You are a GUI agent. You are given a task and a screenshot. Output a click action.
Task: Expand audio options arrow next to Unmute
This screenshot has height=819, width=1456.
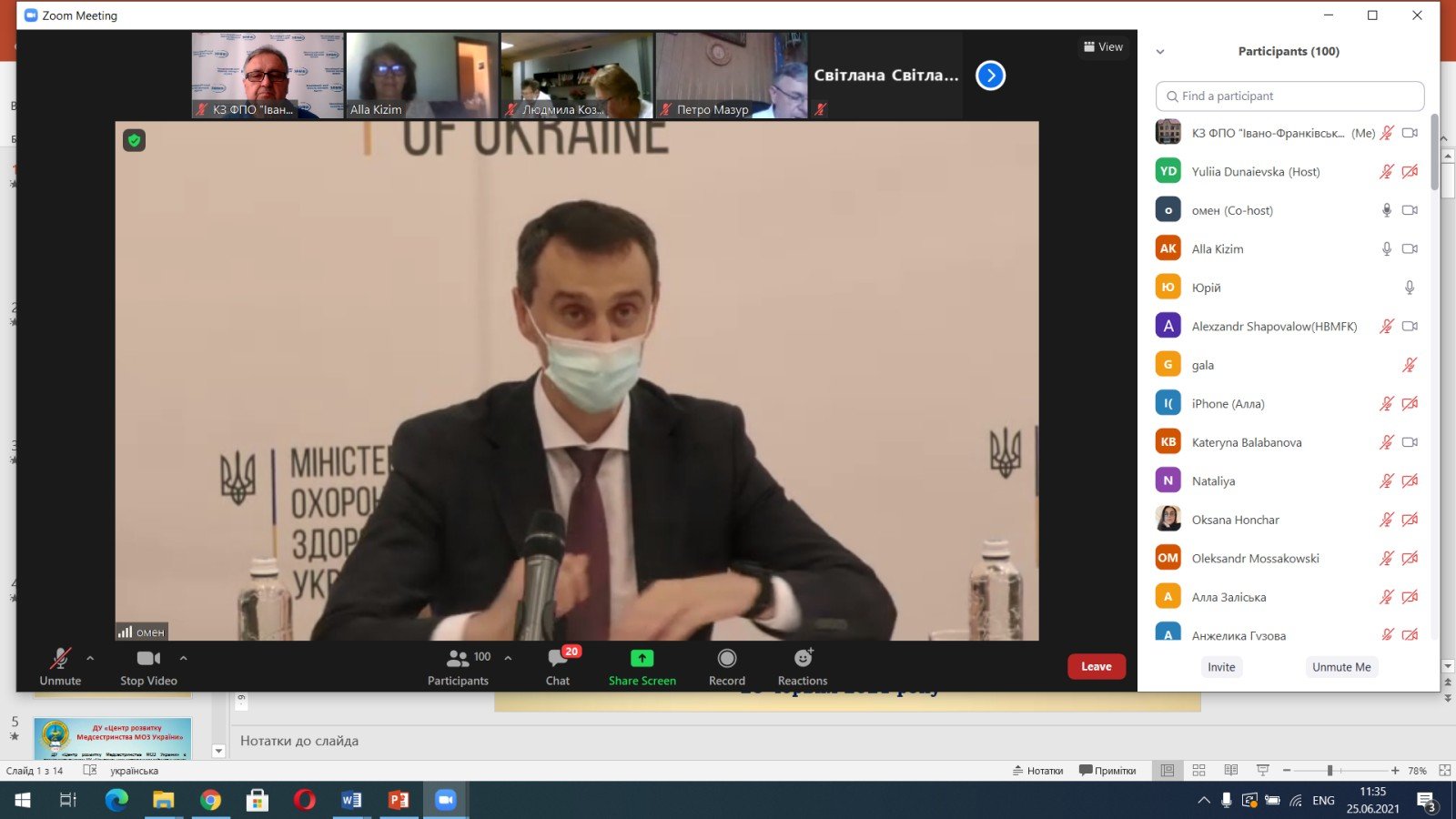click(90, 658)
